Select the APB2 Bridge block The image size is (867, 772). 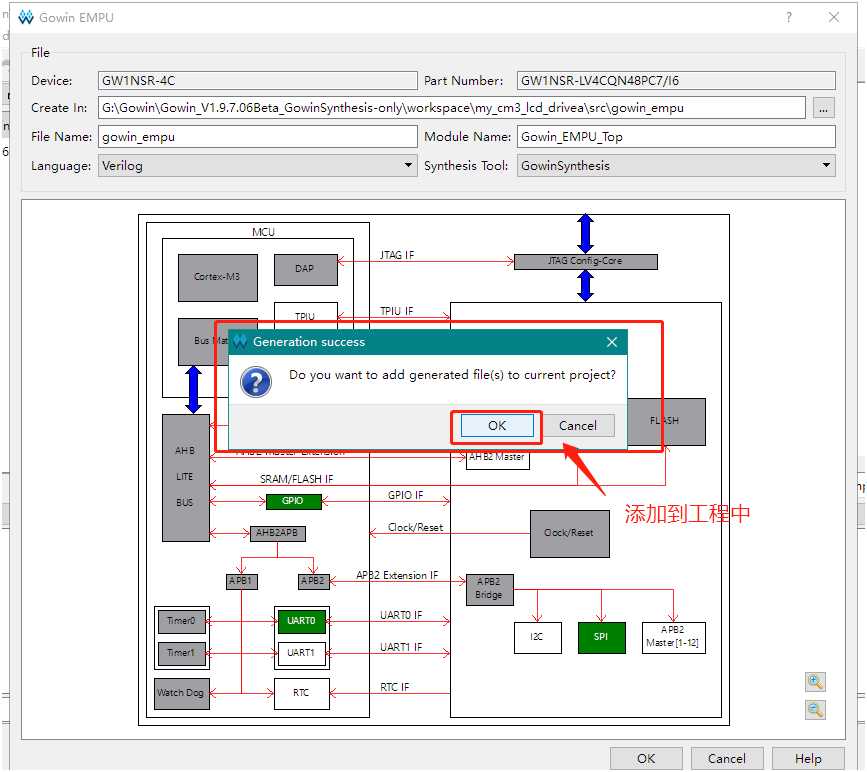point(489,590)
